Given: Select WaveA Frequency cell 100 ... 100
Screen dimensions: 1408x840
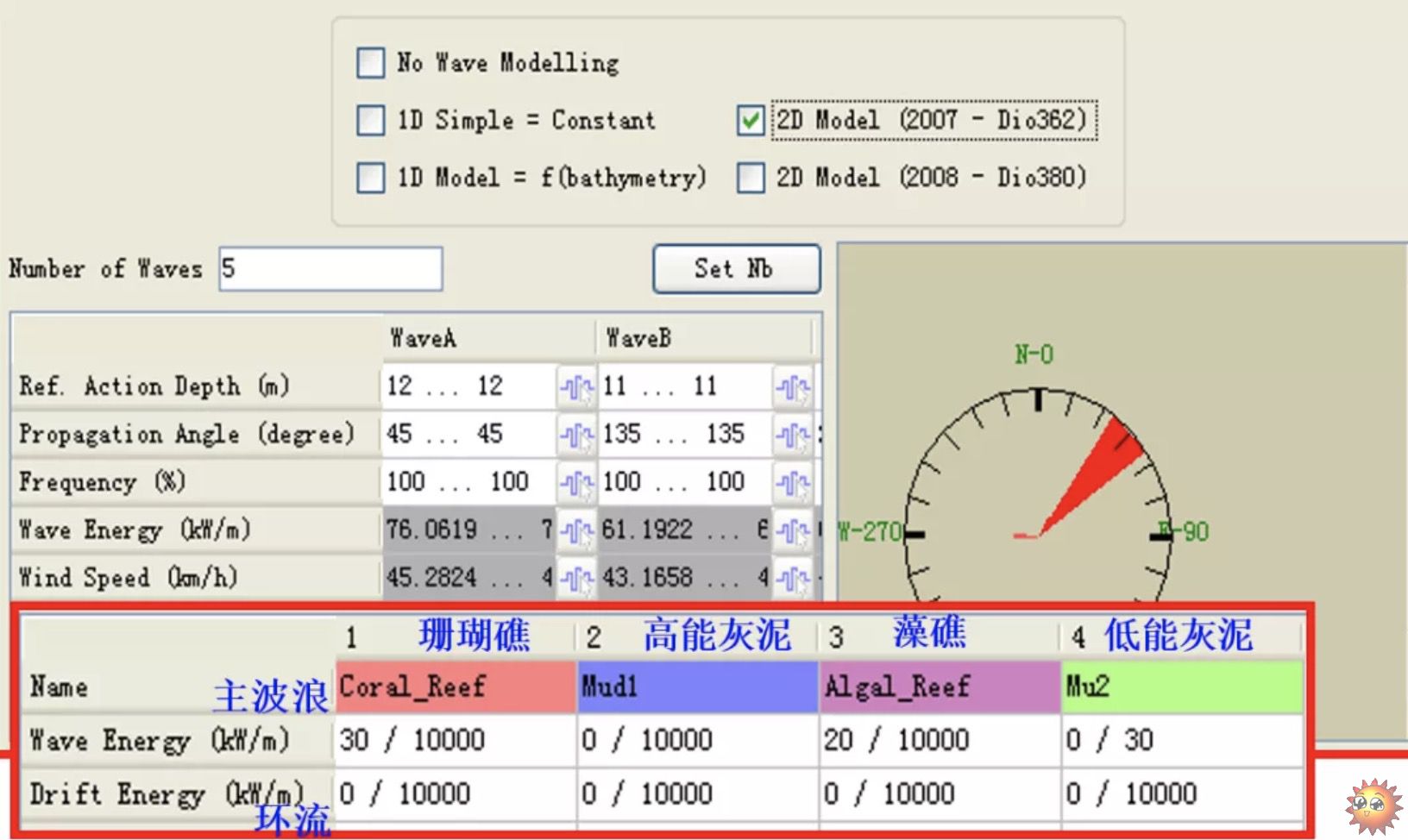Looking at the screenshot, I should [468, 481].
